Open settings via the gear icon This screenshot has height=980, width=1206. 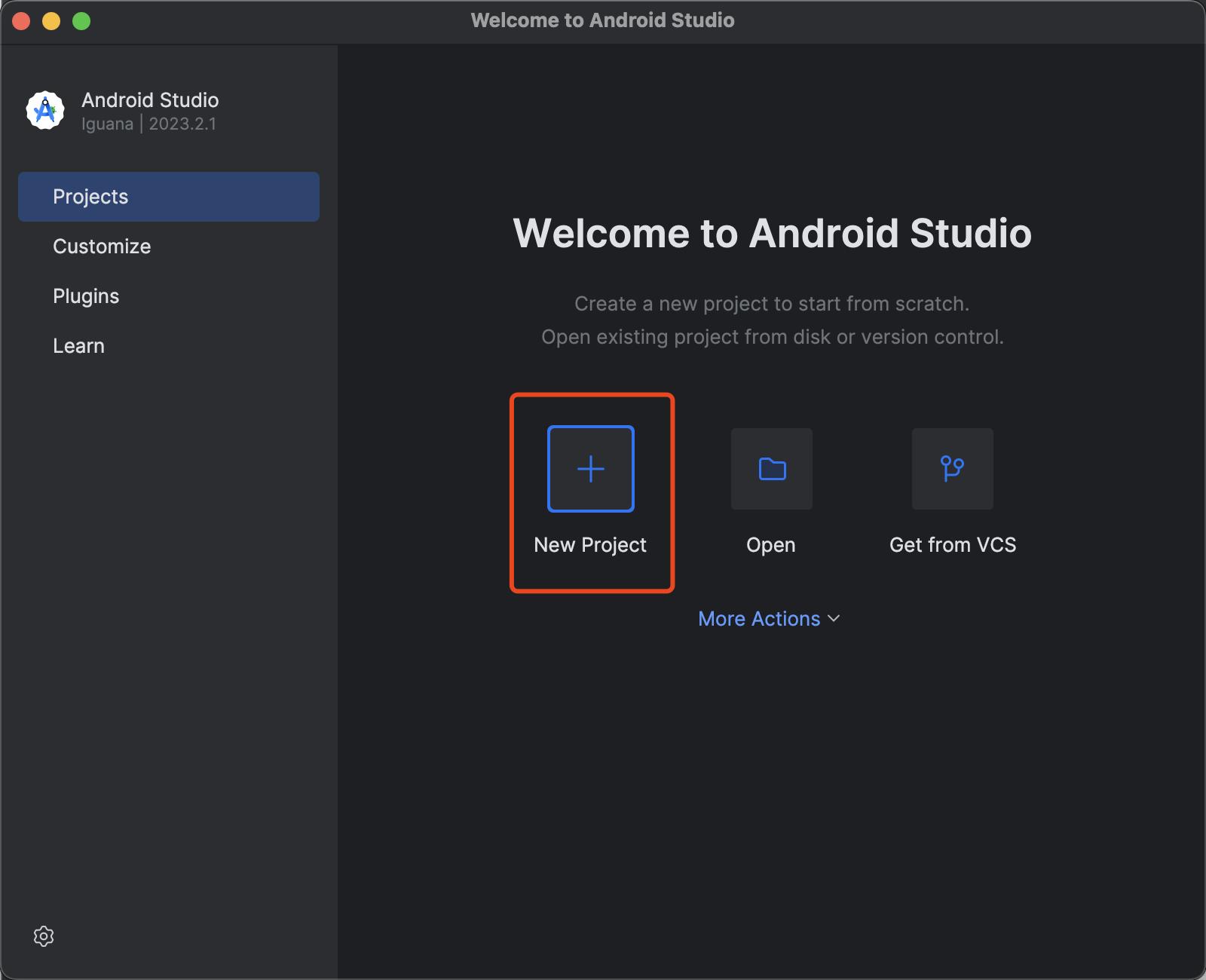tap(44, 936)
